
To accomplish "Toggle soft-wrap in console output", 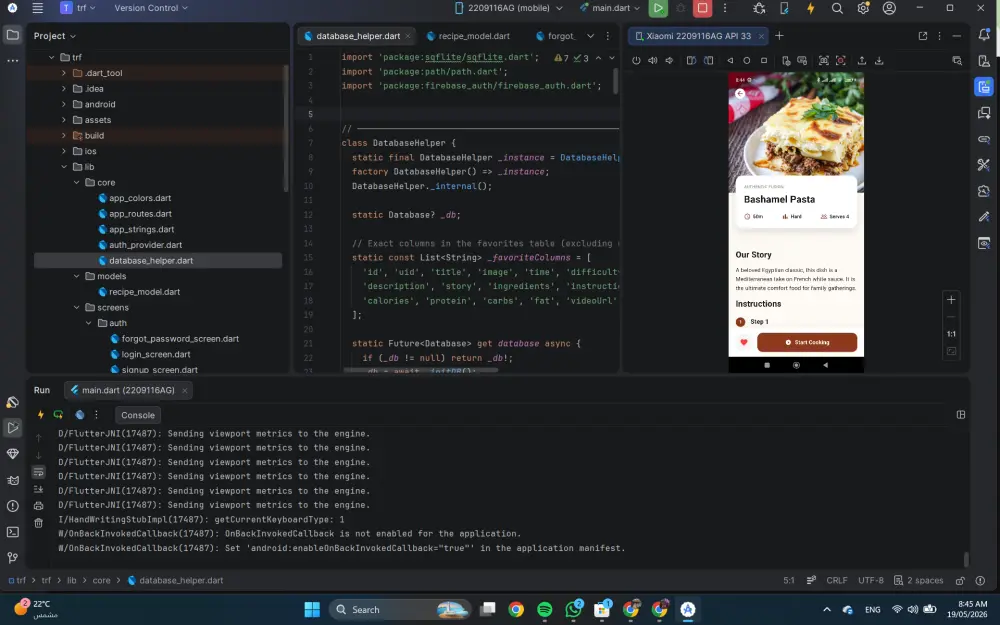I will click(x=38, y=472).
